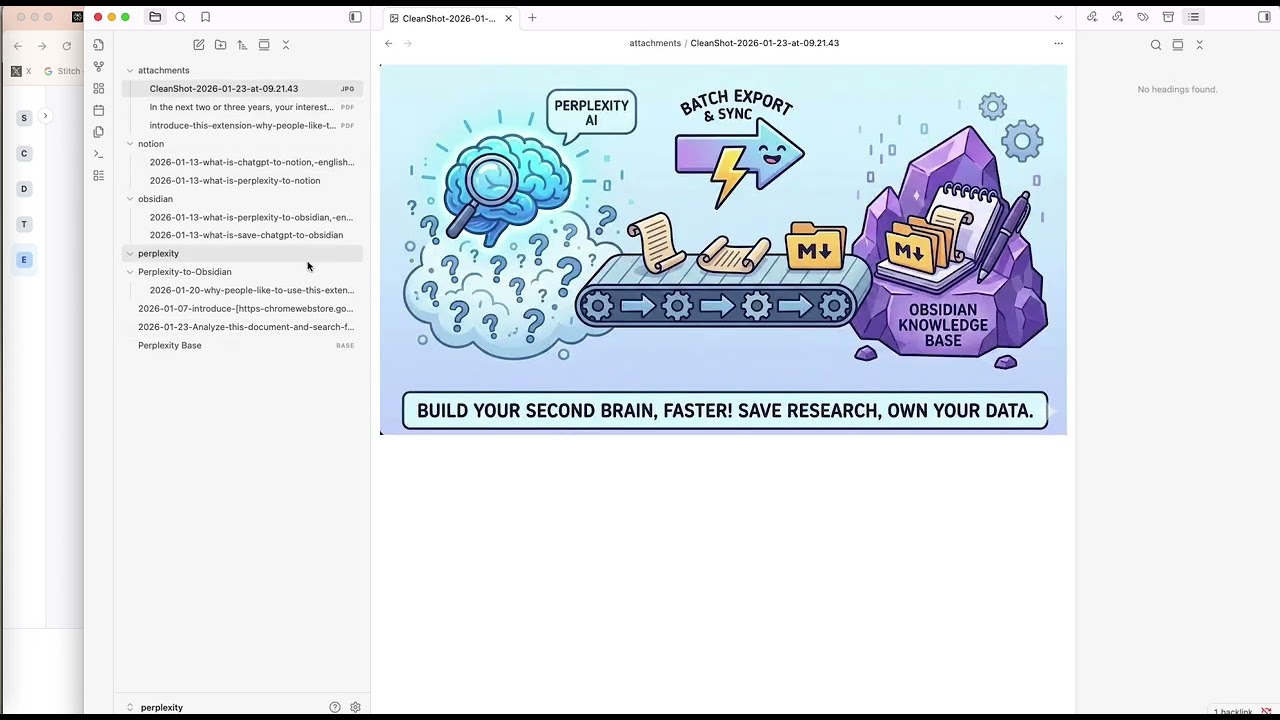1280x720 pixels.
Task: Open quick switcher from the ribbon
Action: [x=98, y=45]
